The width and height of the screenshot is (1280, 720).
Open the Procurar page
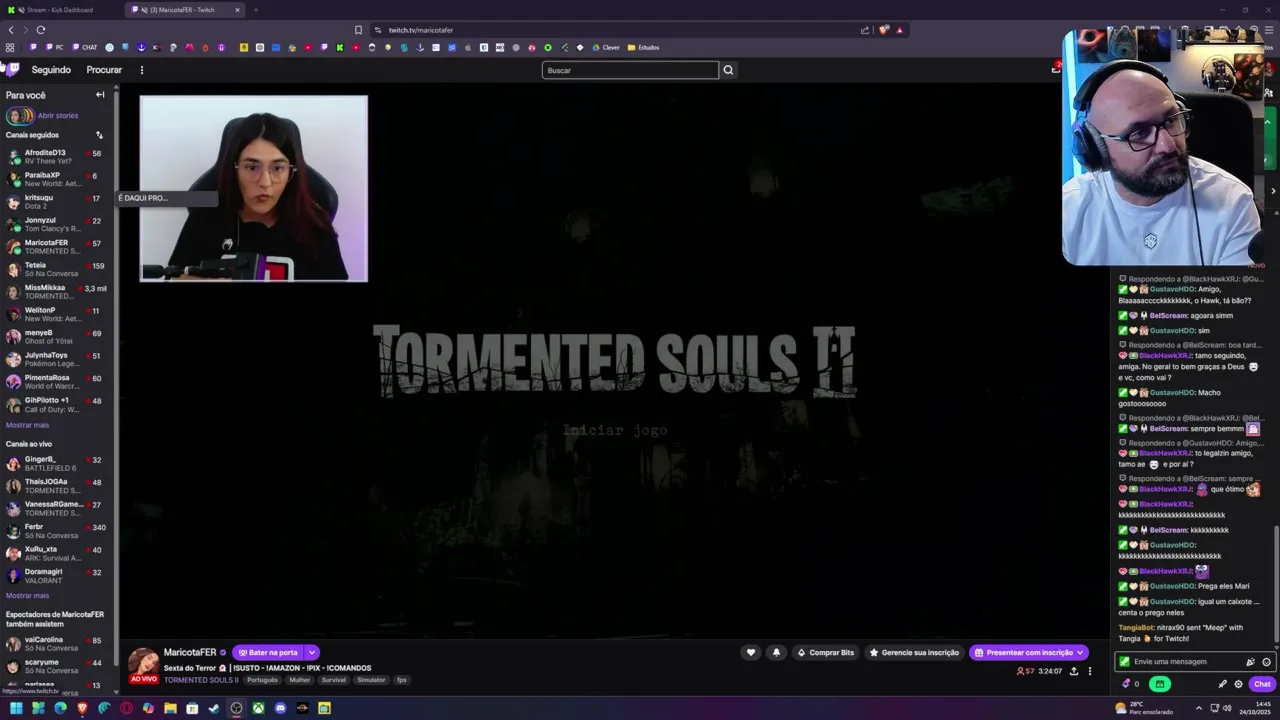104,70
